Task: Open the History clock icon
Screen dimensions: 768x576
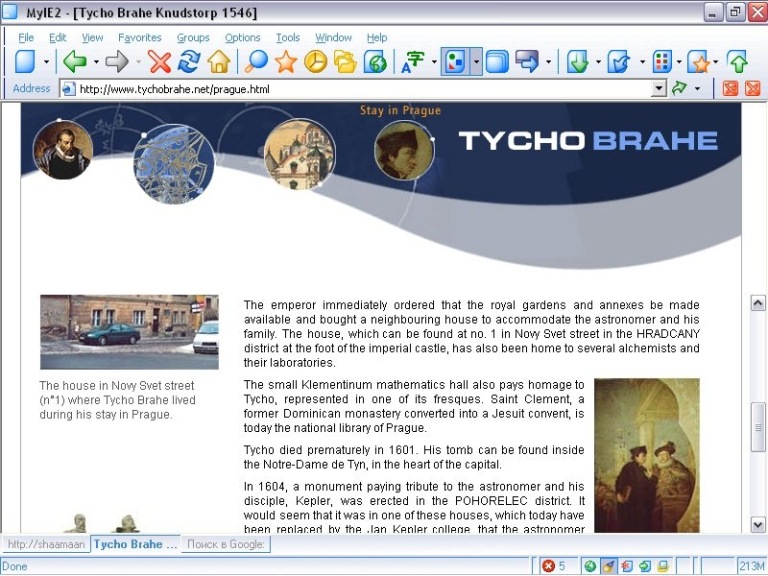Action: click(315, 62)
